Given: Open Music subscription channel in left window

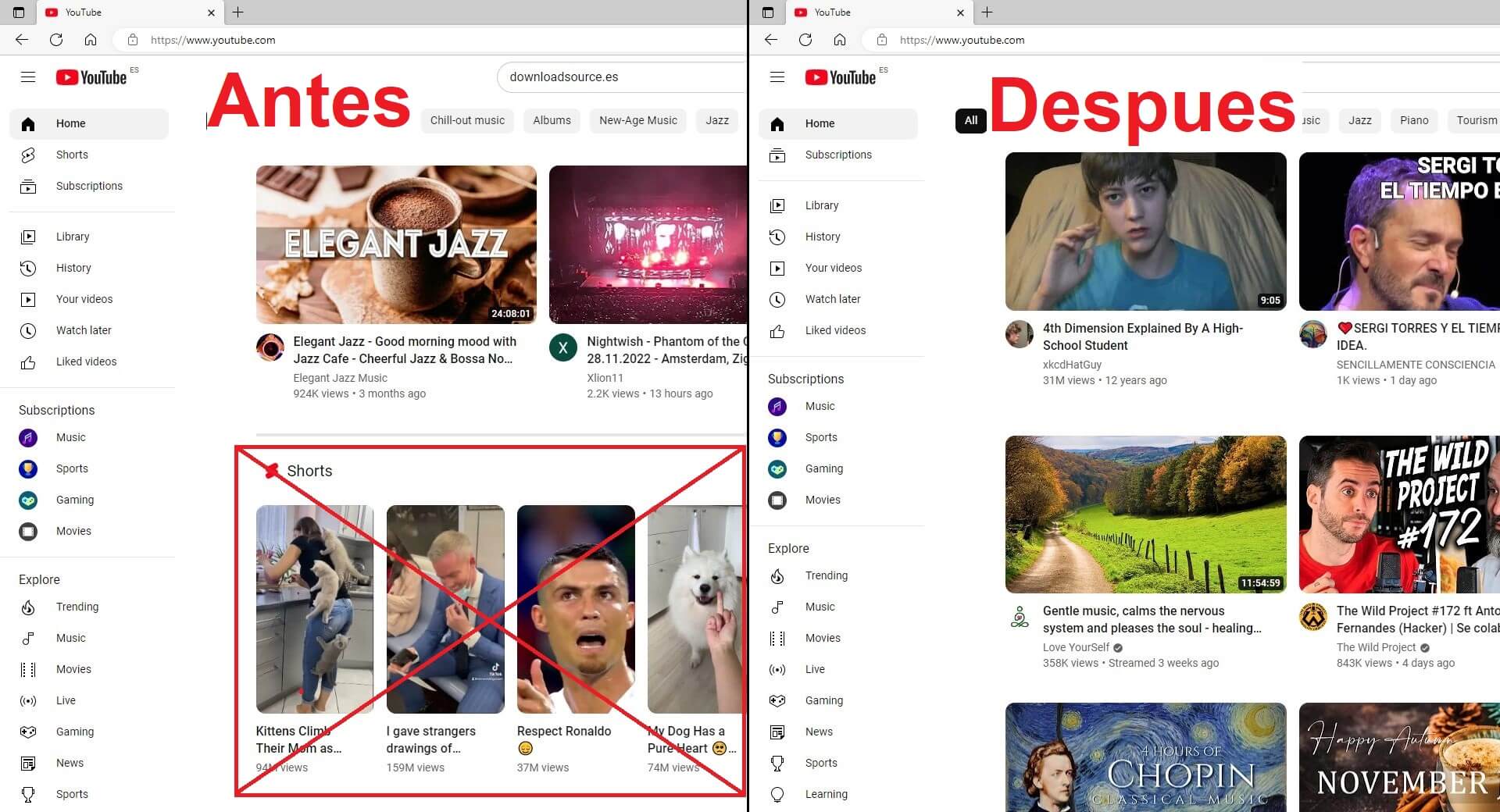Looking at the screenshot, I should [89, 437].
